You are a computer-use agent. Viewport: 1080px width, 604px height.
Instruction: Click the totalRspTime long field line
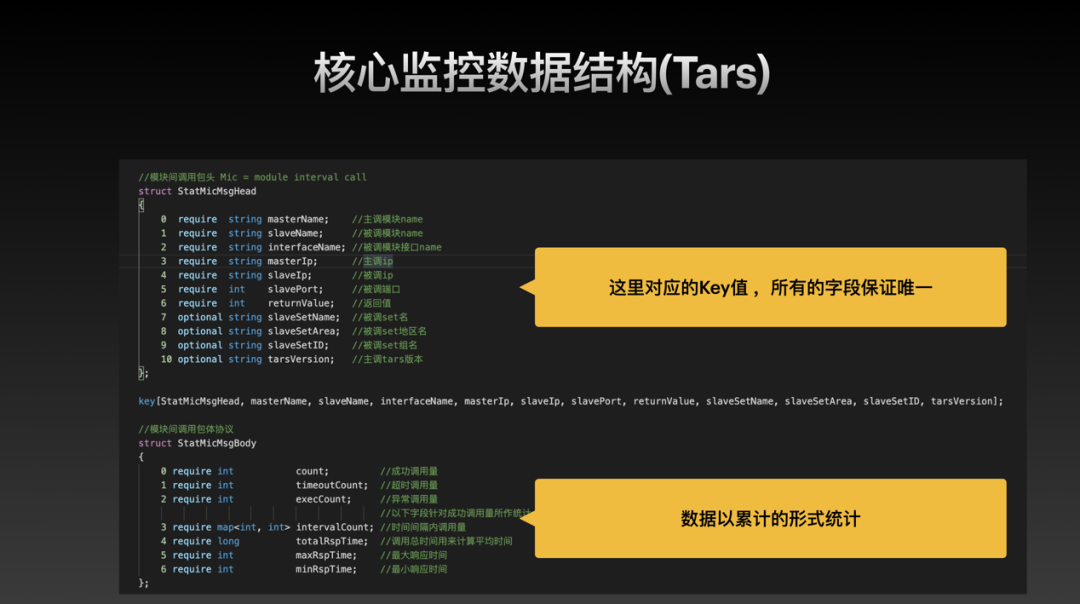click(x=336, y=541)
